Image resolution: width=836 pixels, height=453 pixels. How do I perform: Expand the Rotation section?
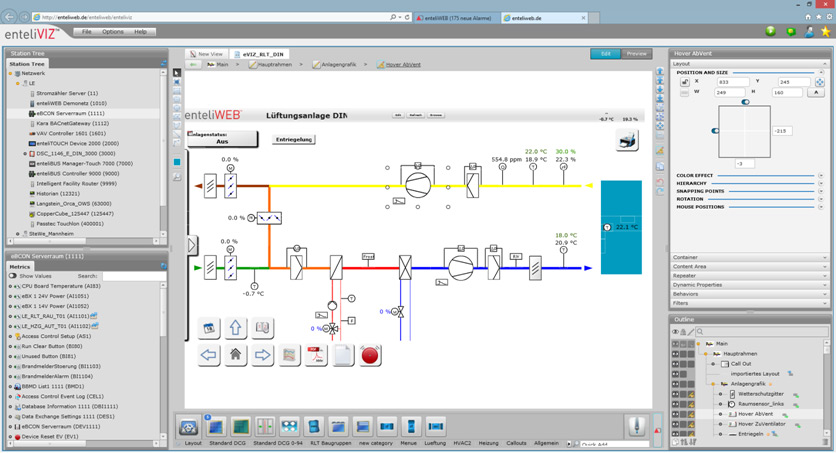click(821, 199)
